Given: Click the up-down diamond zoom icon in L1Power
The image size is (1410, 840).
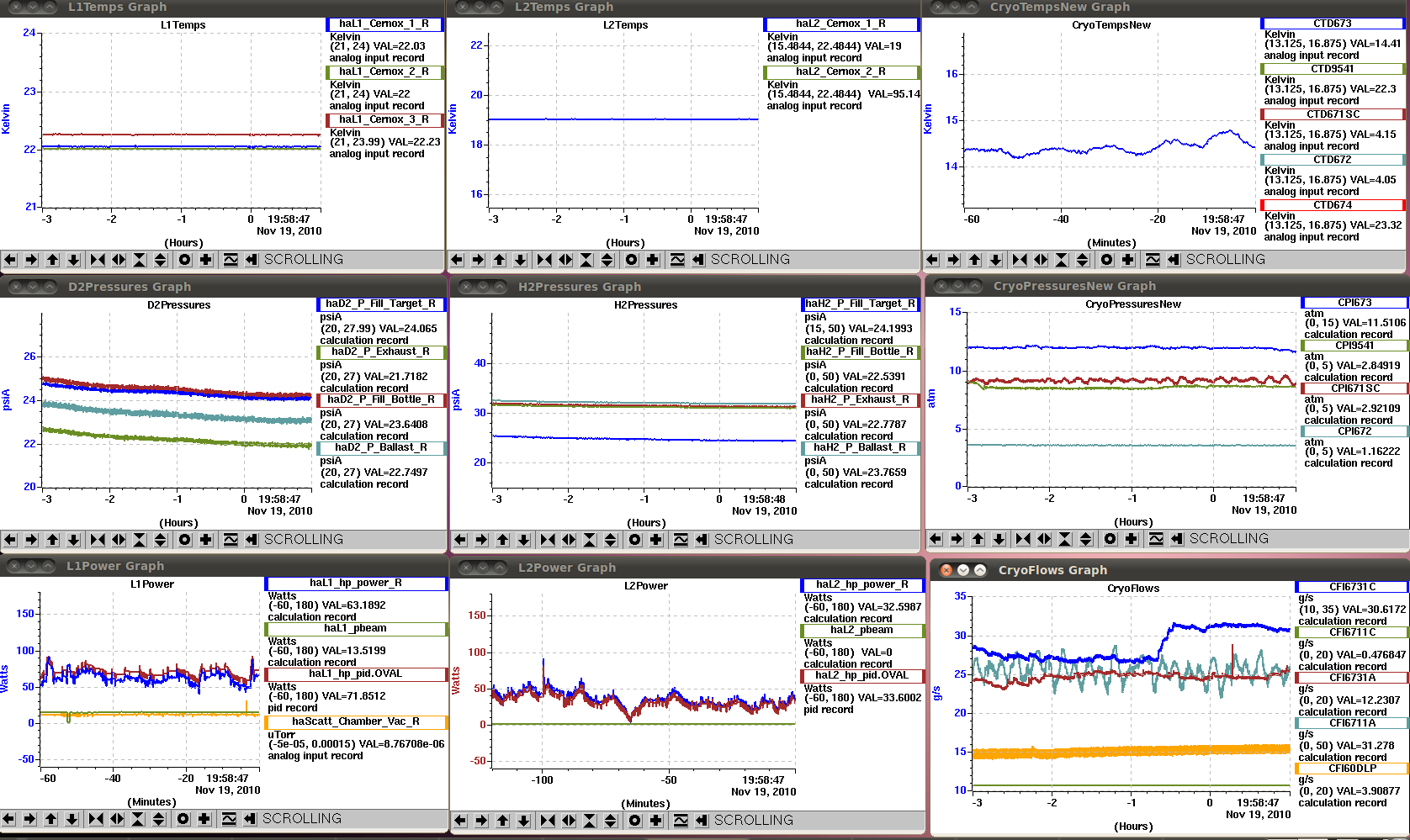Looking at the screenshot, I should coord(159,819).
